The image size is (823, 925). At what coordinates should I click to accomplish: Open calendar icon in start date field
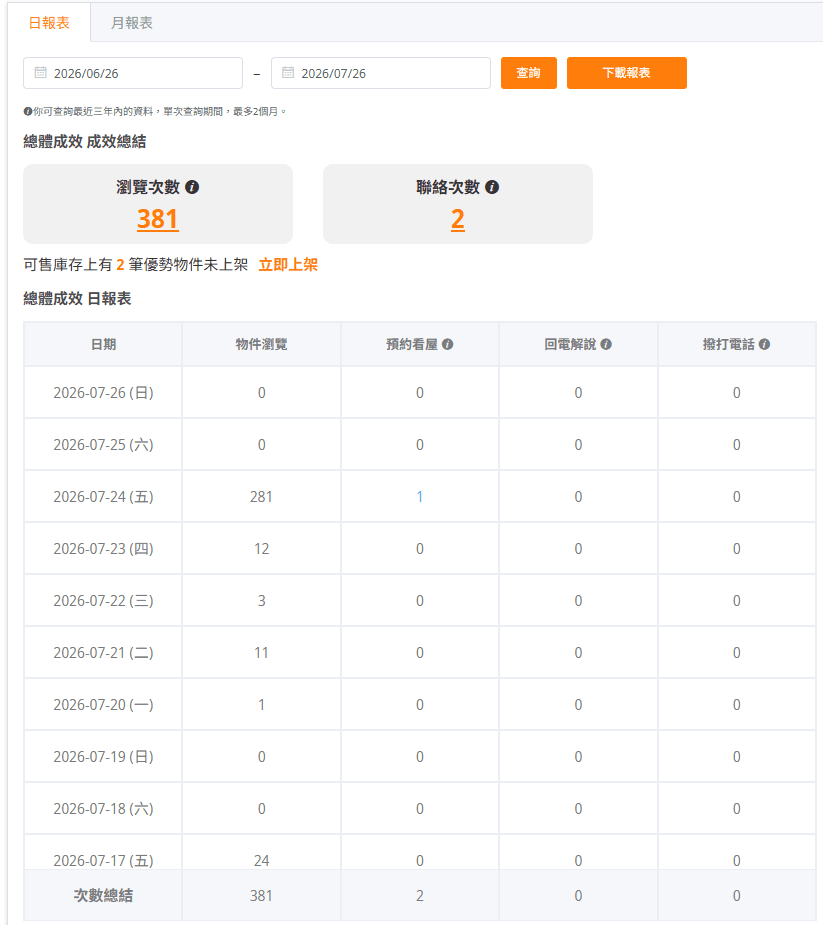(40, 73)
